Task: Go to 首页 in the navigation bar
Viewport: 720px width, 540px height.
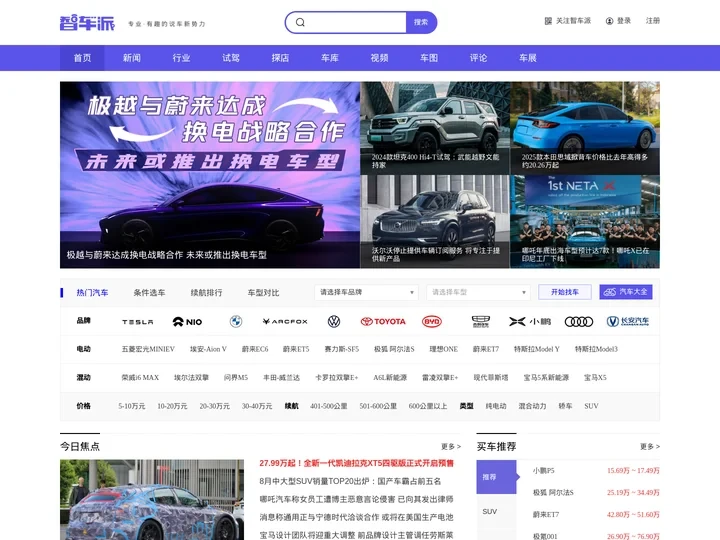Action: click(82, 58)
